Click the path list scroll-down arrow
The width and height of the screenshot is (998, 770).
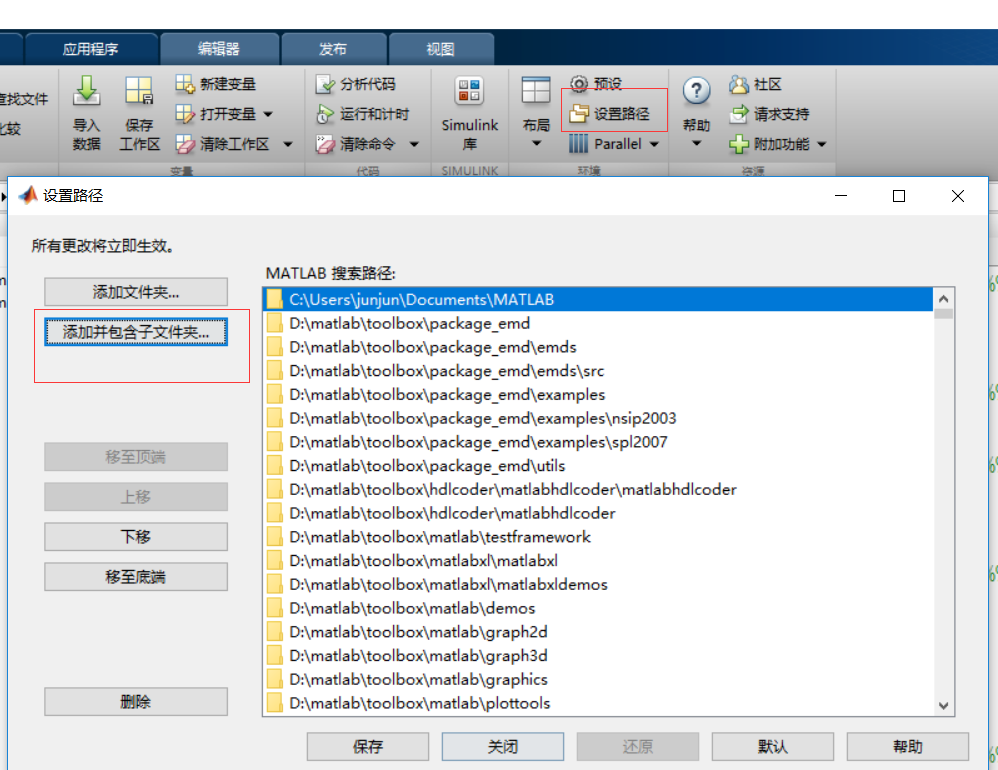click(x=943, y=705)
